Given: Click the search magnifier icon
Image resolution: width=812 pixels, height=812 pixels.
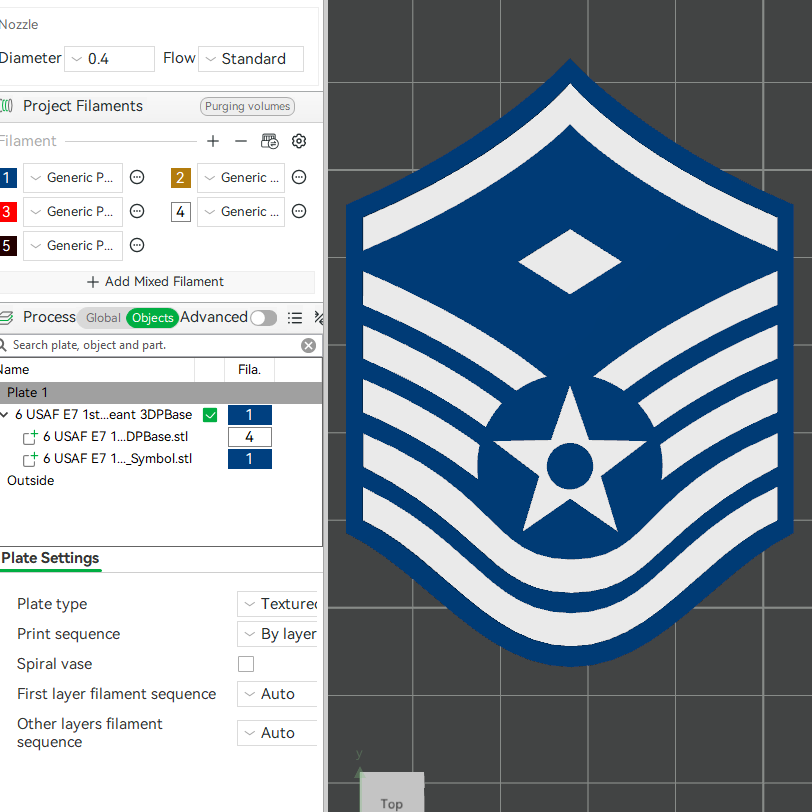Looking at the screenshot, I should click(3, 345).
